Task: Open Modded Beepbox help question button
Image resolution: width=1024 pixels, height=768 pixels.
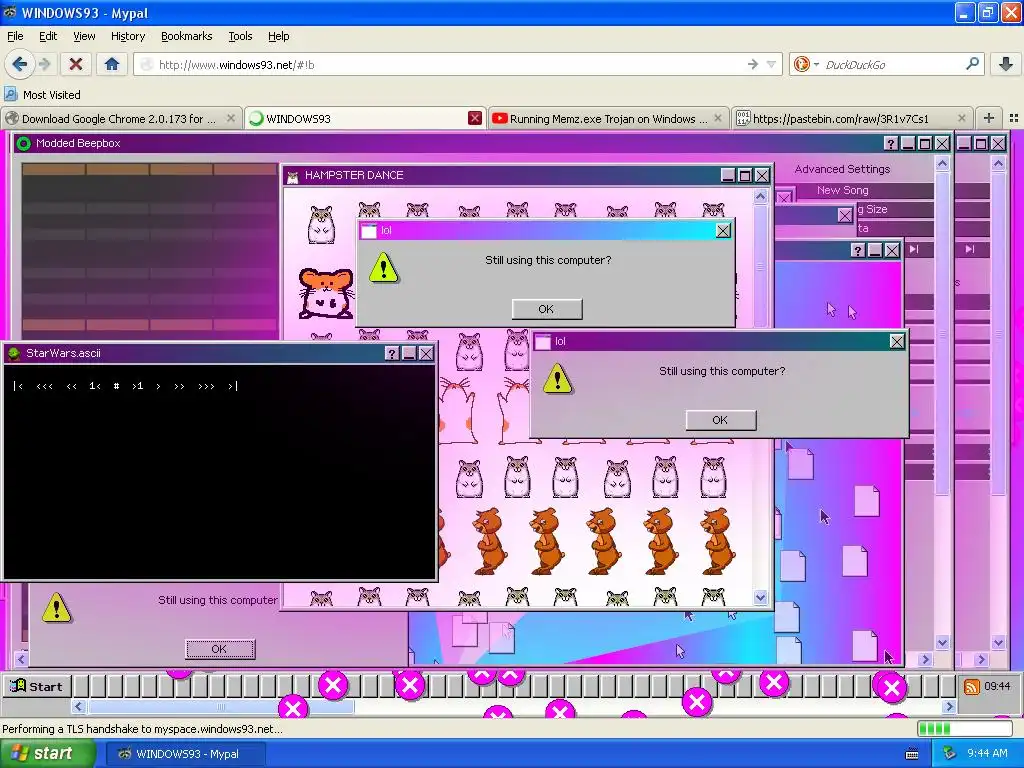Action: (891, 144)
